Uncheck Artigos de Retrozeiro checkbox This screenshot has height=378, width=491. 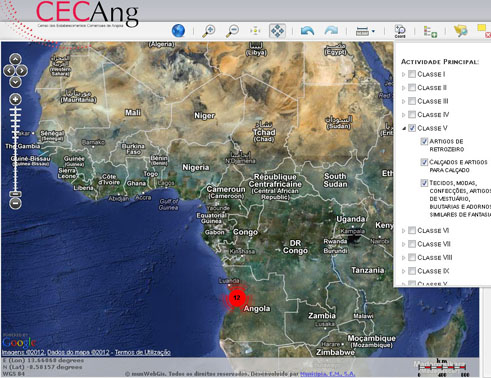(424, 141)
